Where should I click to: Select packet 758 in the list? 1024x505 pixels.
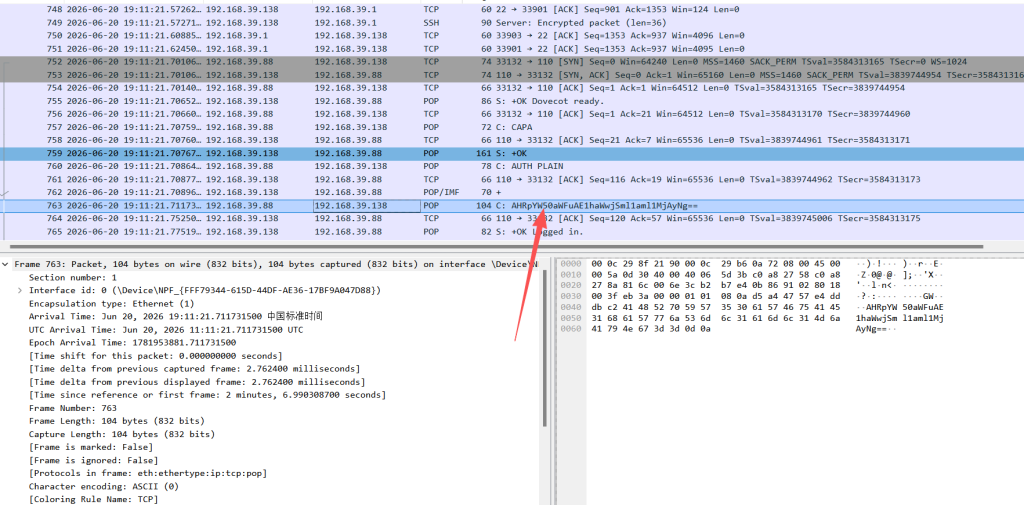pyautogui.click(x=512, y=140)
